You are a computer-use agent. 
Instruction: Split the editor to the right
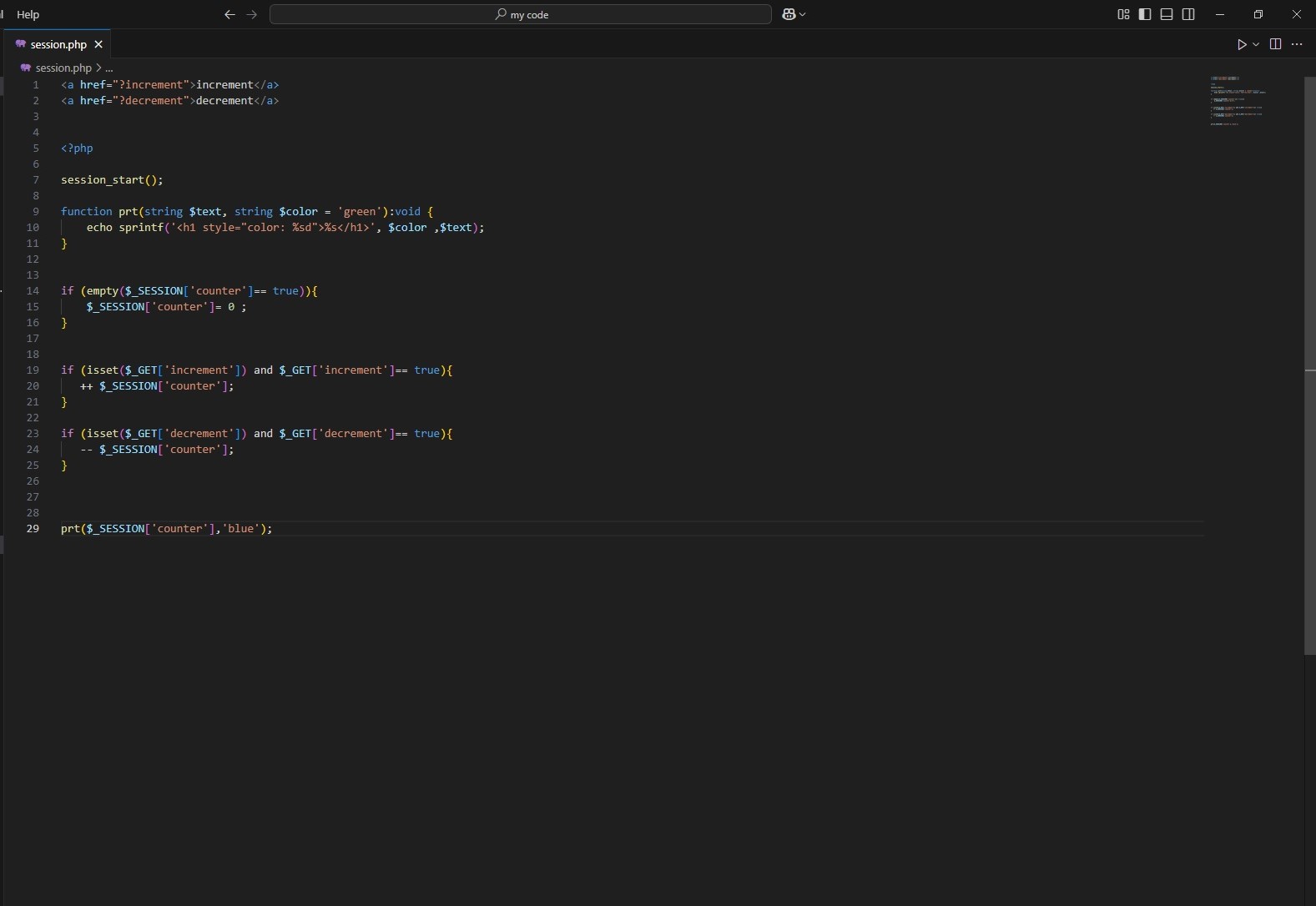click(1275, 44)
